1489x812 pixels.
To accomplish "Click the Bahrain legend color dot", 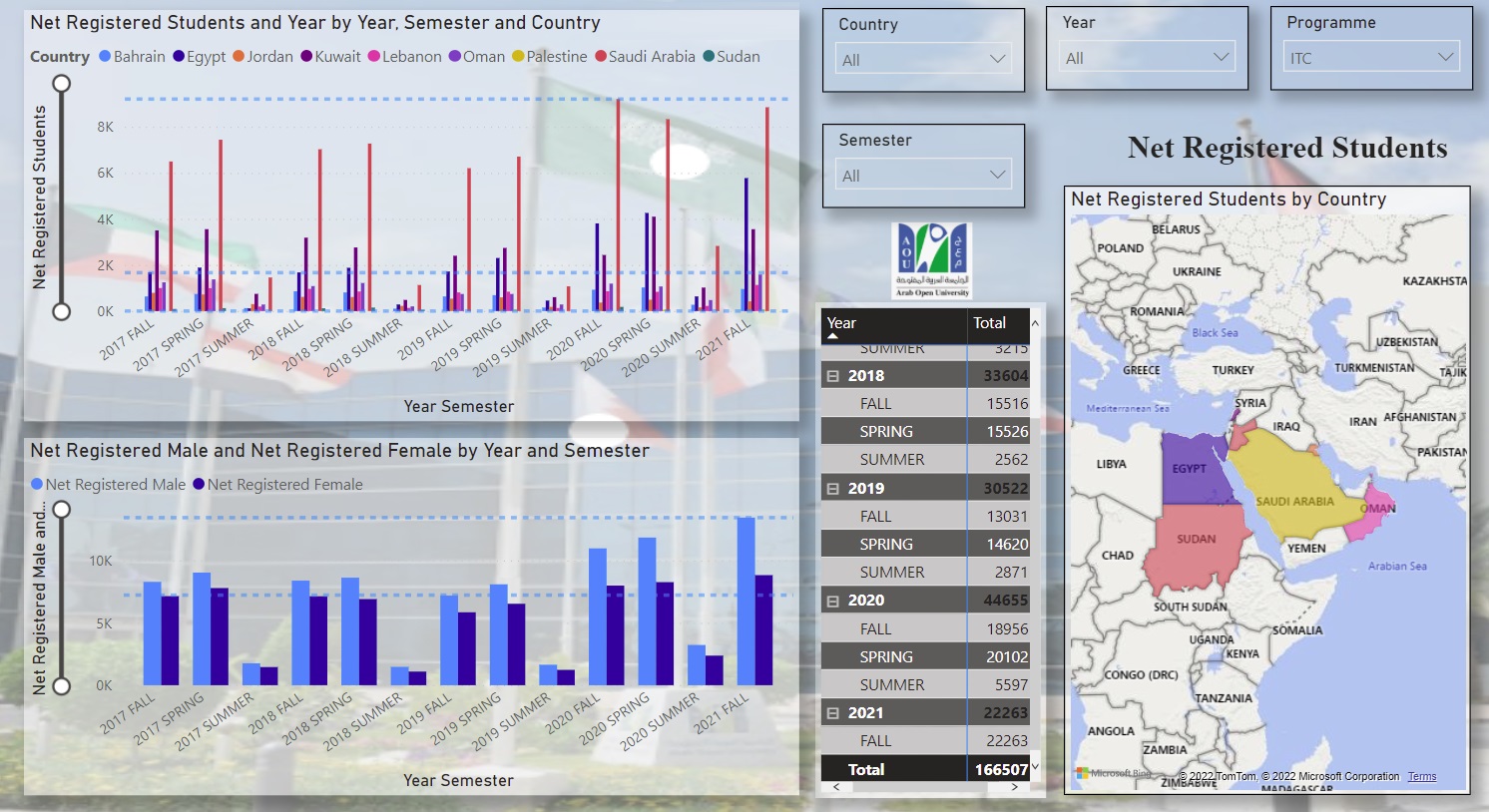I will pyautogui.click(x=105, y=57).
